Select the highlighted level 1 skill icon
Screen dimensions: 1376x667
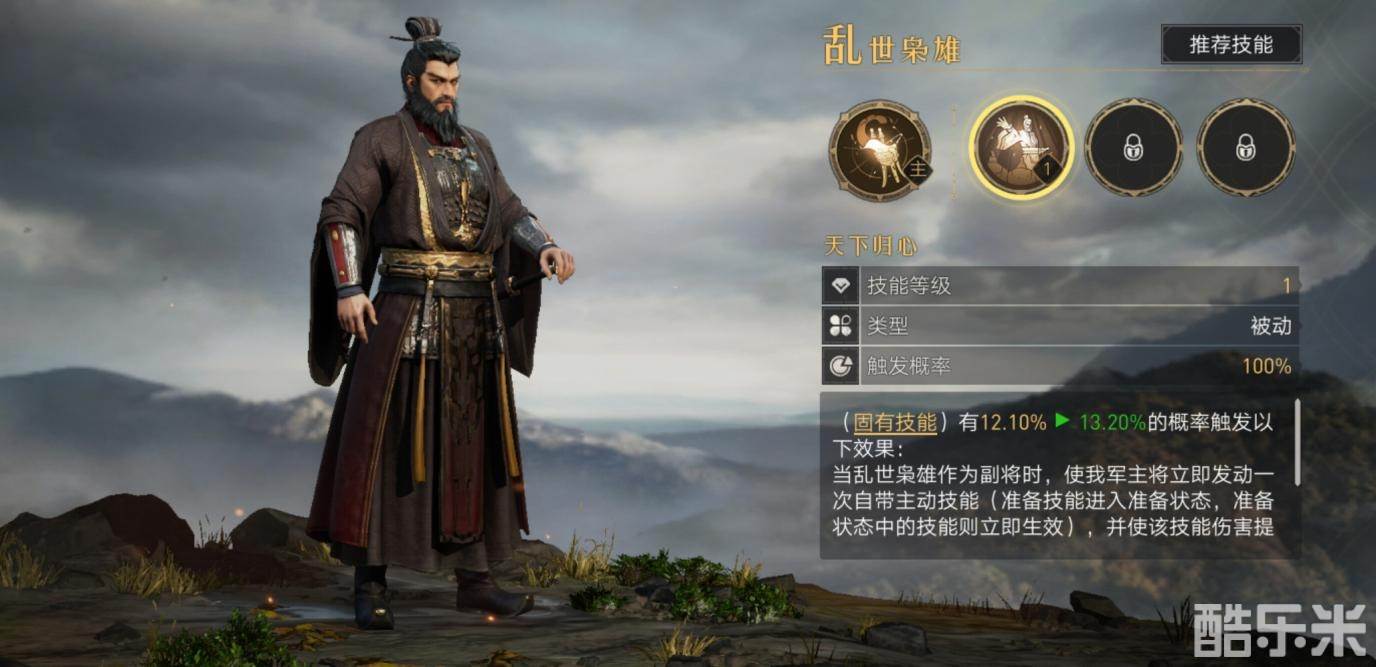click(x=1021, y=147)
